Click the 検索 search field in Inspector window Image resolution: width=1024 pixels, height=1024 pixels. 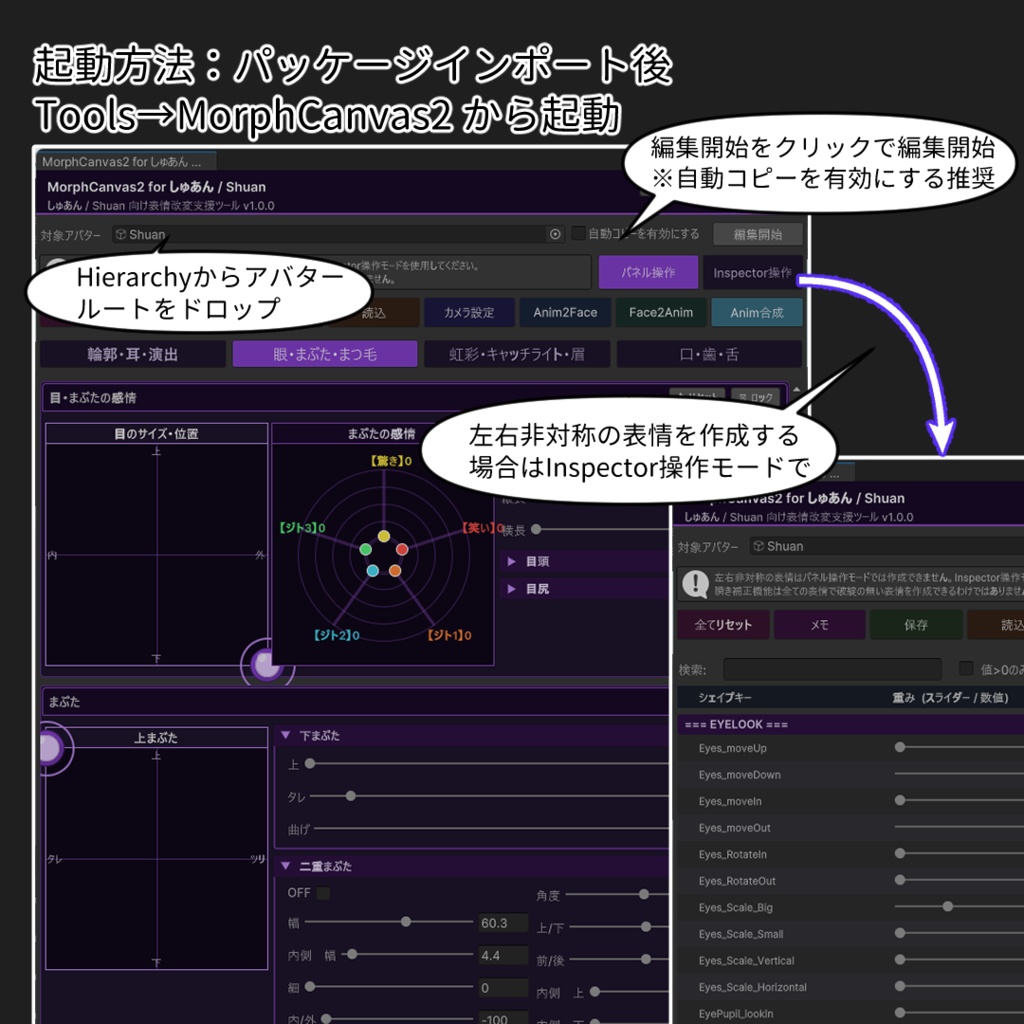point(832,669)
